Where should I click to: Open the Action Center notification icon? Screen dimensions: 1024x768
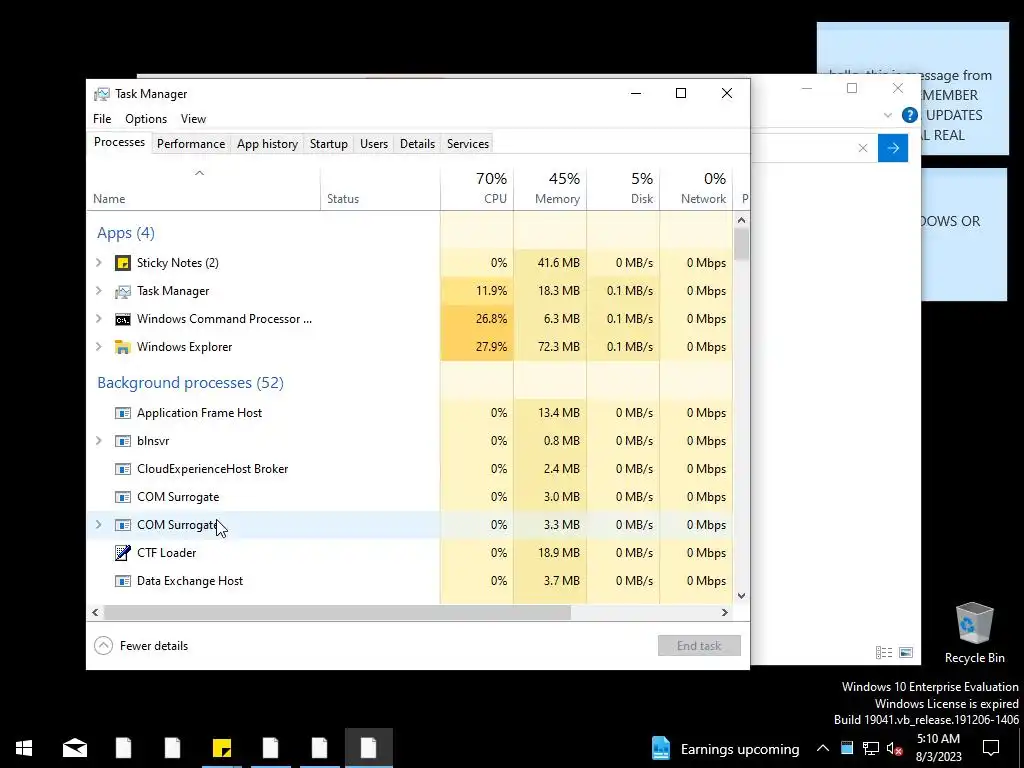click(x=991, y=748)
